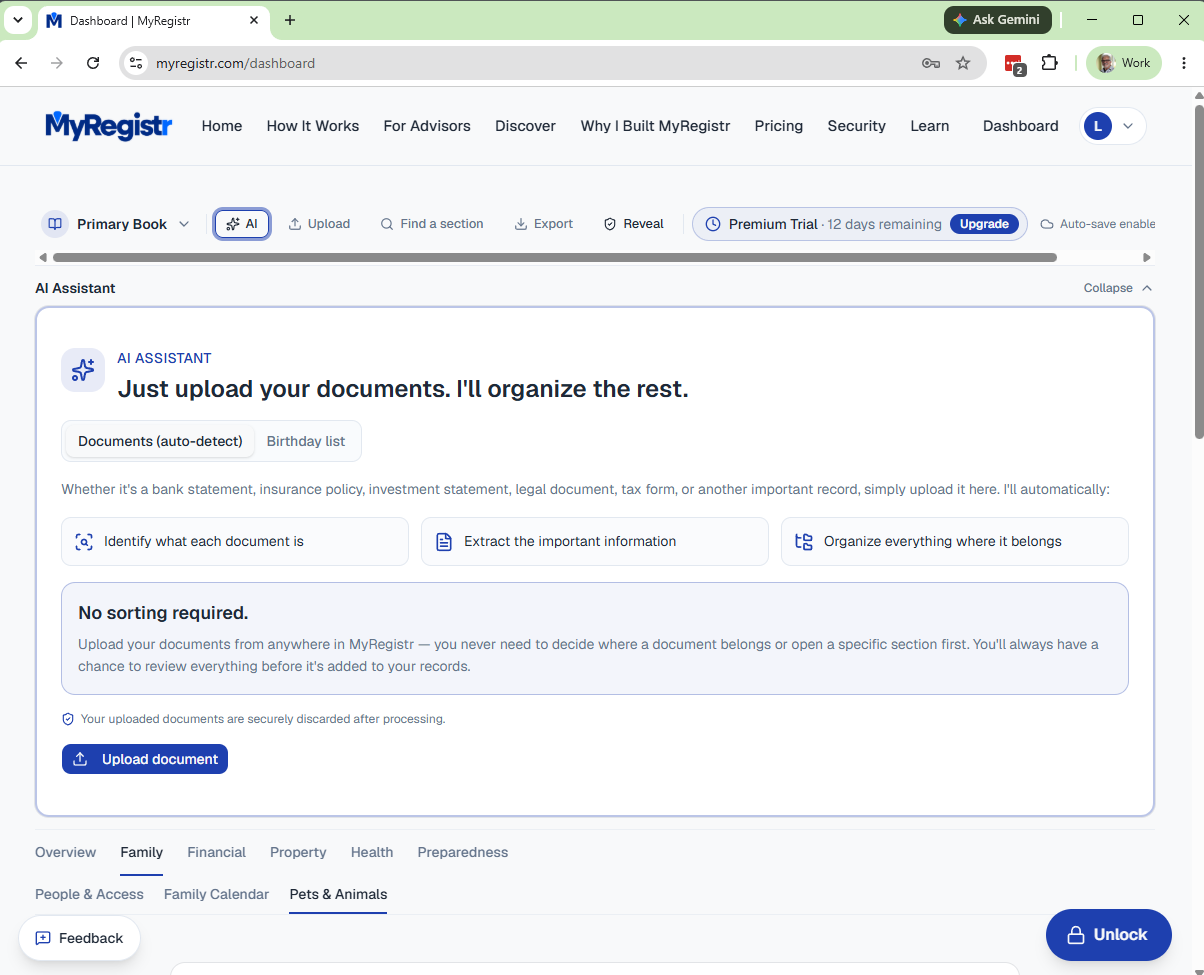Click the page vertical scrollbar thumb
This screenshot has width=1204, height=975.
tap(1198, 270)
